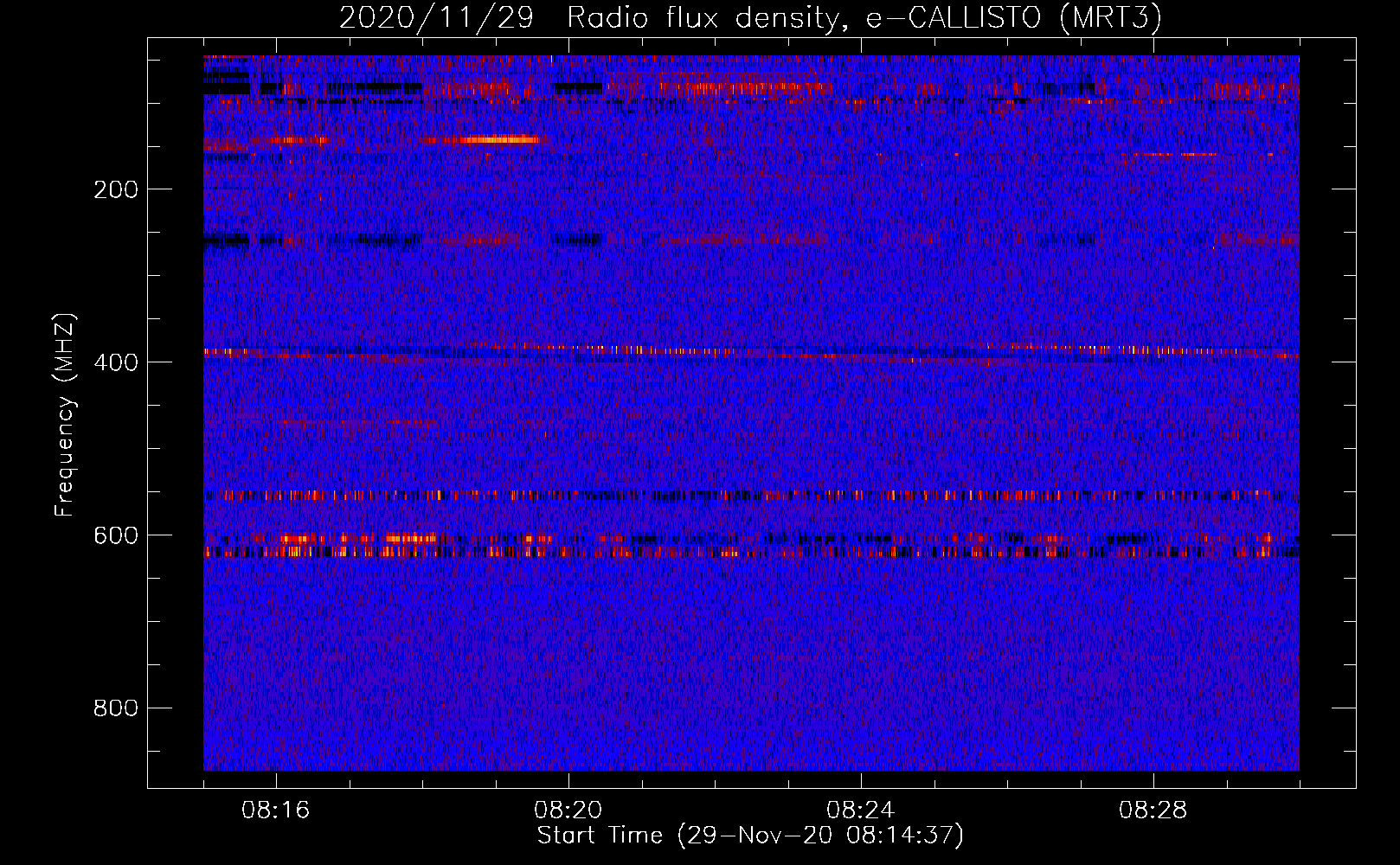The image size is (1400, 865).
Task: Click the plot title '2020/11/29 Radio flux density, e-CALLISTO (MRT3)'
Action: click(x=750, y=17)
